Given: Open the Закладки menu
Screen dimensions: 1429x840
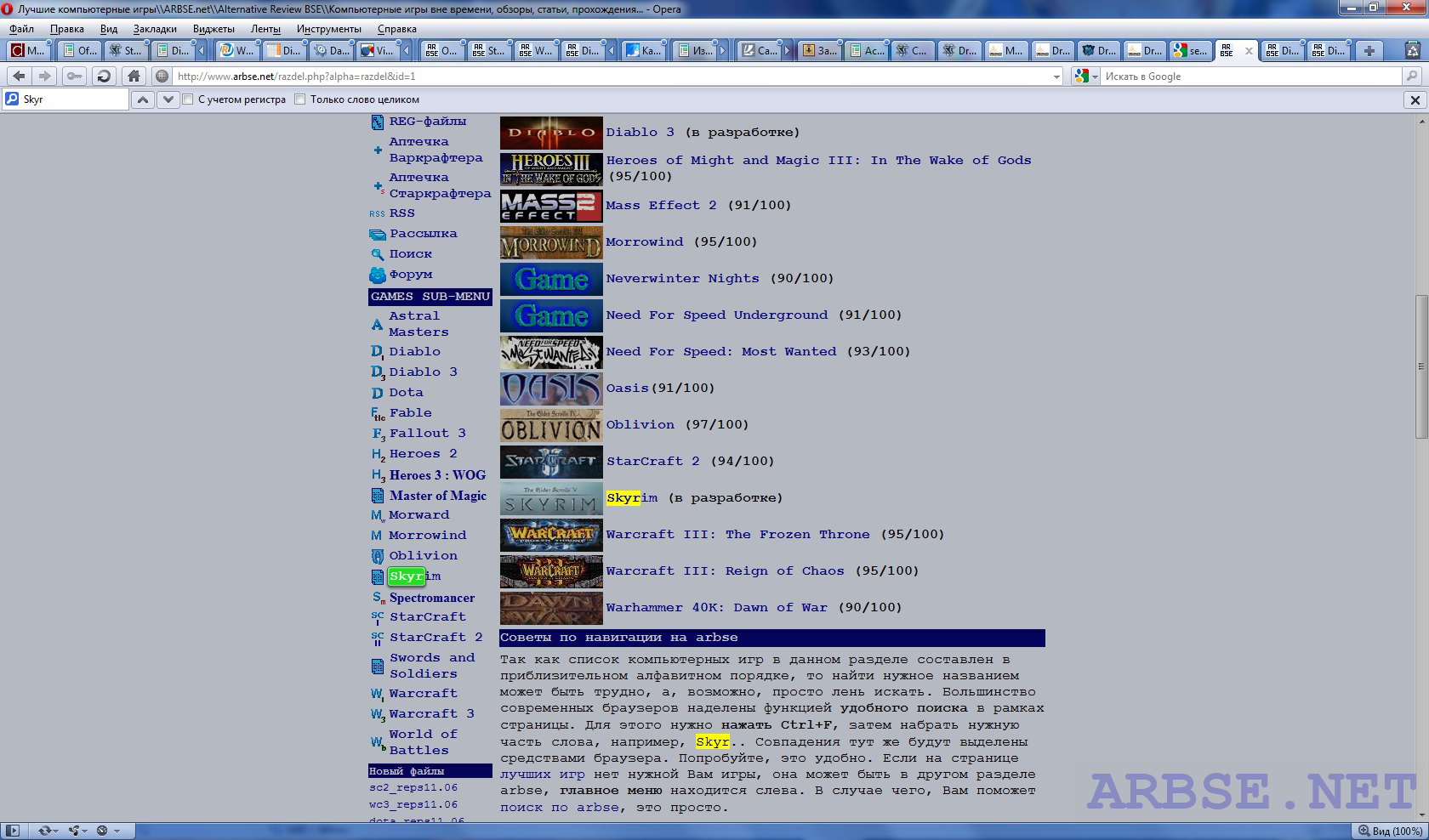Looking at the screenshot, I should click(x=155, y=29).
